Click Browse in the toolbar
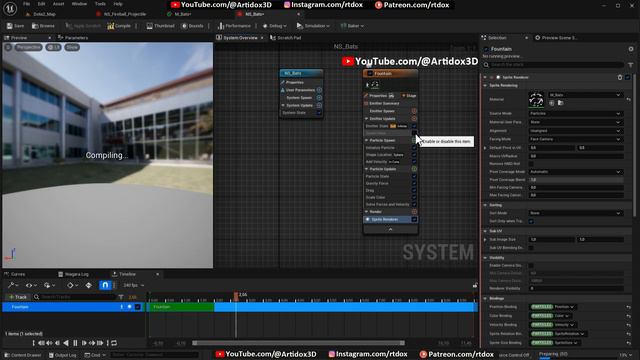Screen dimensions: 640x360 pos(43,26)
